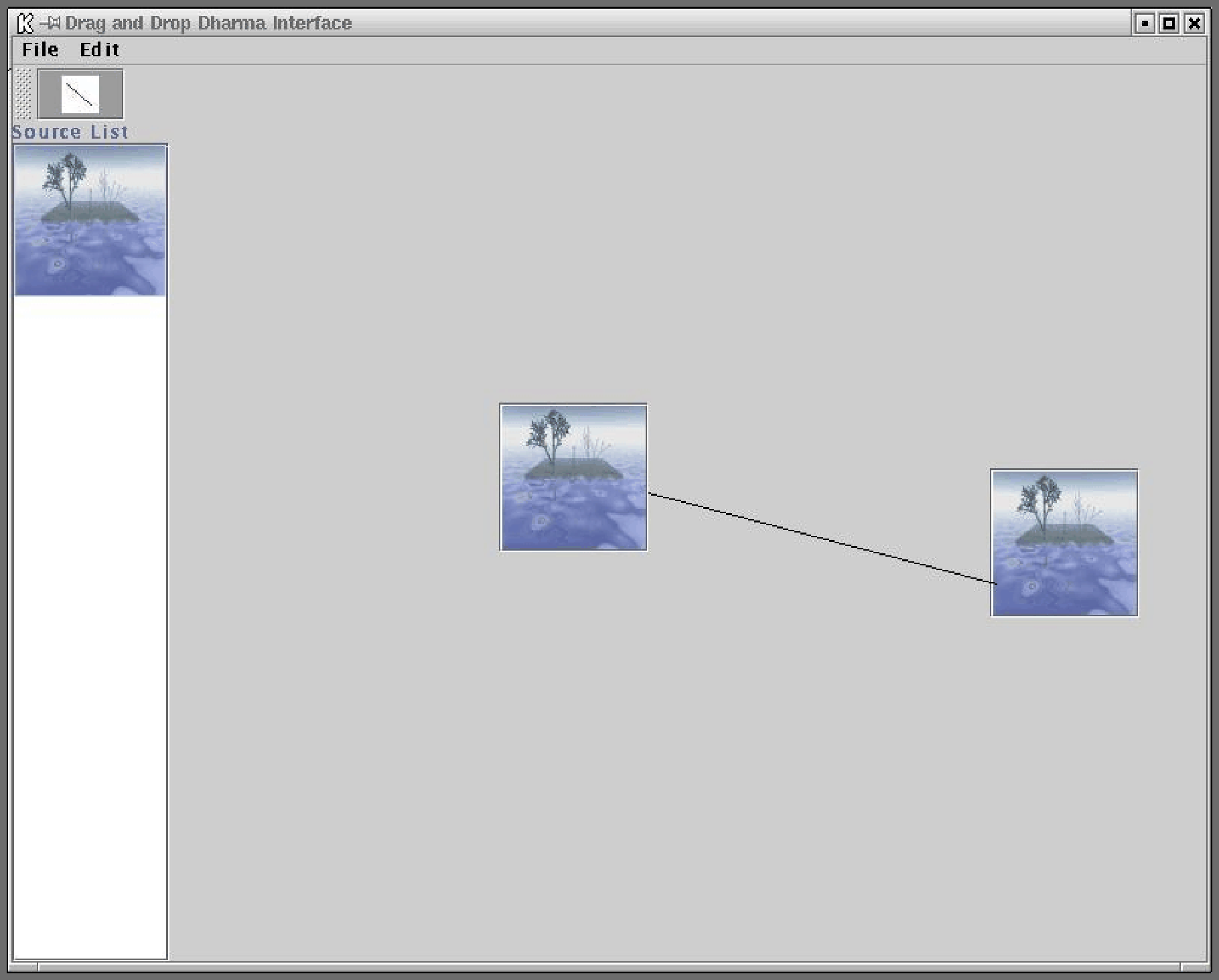Minimize the Dharma Interface window
Image resolution: width=1219 pixels, height=980 pixels.
(1145, 23)
